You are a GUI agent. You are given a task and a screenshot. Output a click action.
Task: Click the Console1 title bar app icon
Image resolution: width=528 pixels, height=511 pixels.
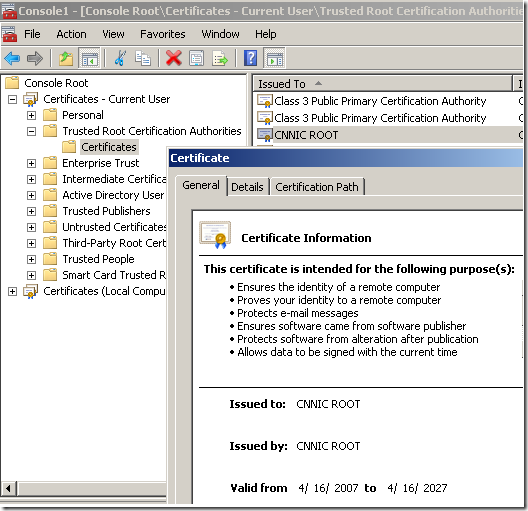9,11
